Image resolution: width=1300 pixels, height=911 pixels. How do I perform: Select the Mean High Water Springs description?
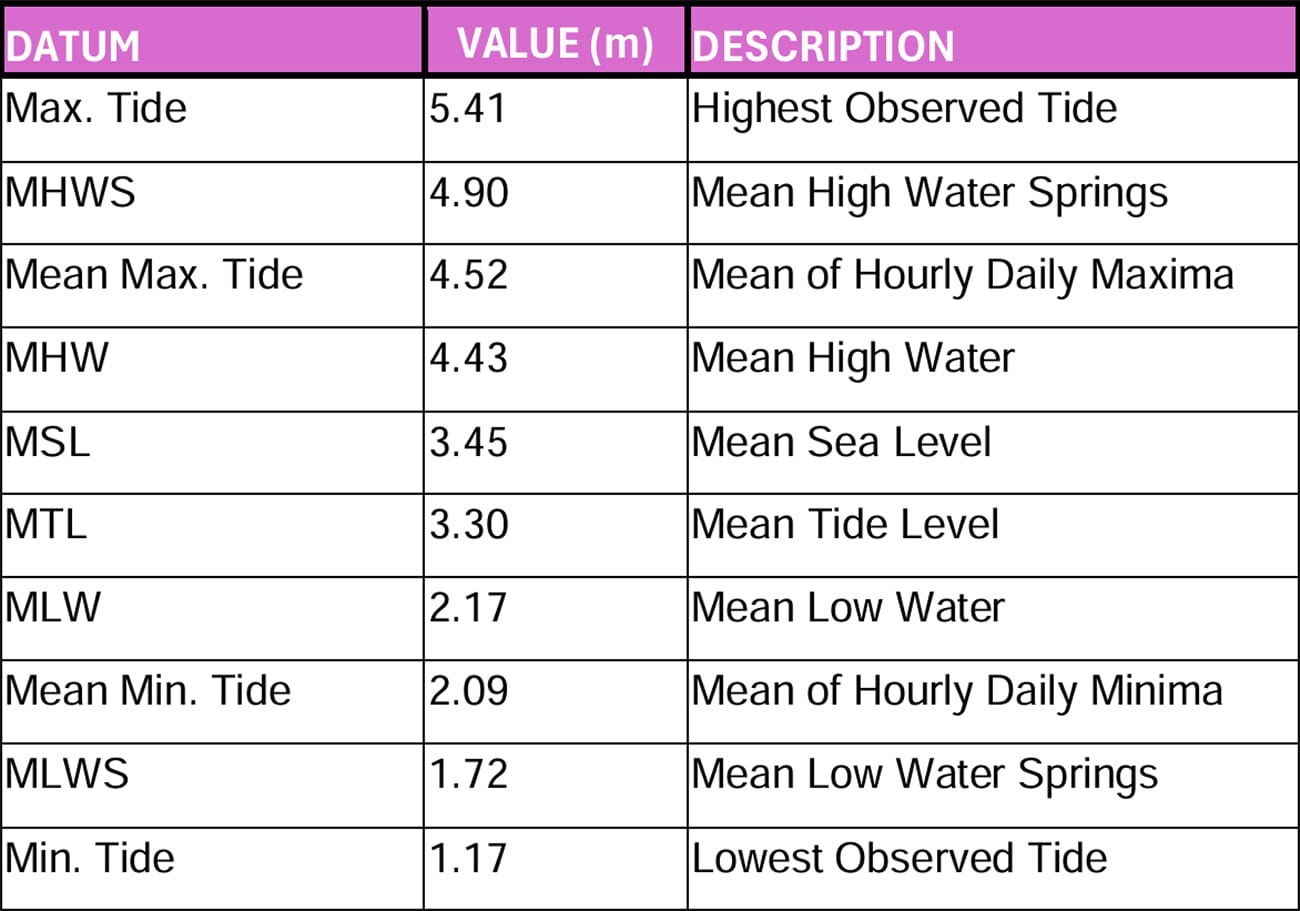click(929, 192)
